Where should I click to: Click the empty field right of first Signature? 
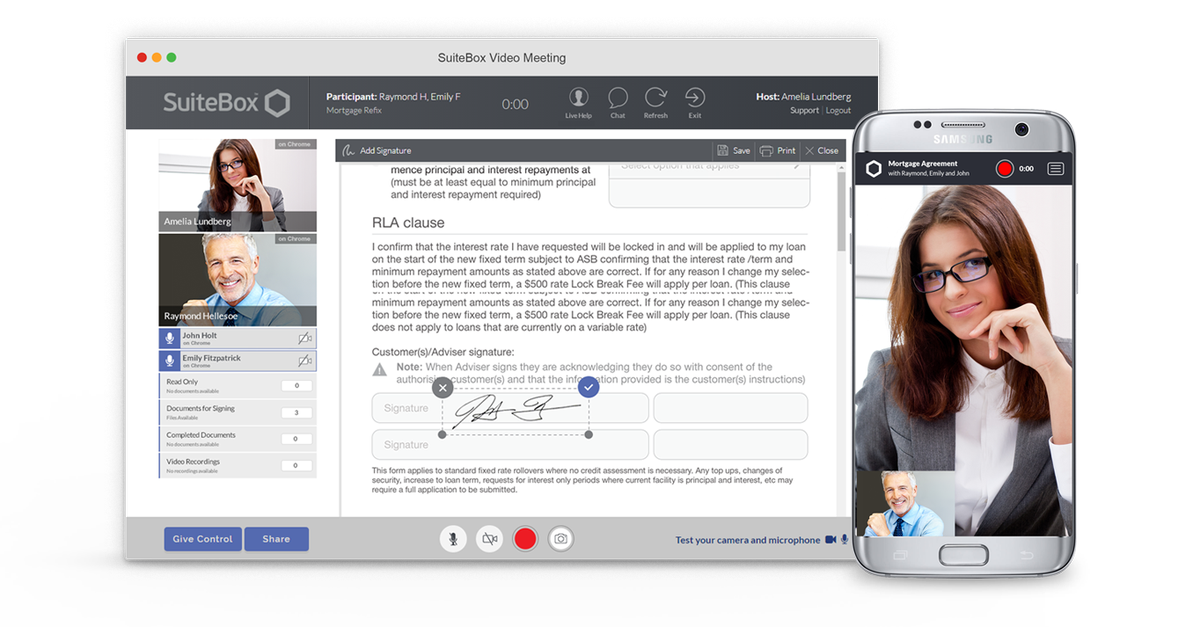point(731,408)
